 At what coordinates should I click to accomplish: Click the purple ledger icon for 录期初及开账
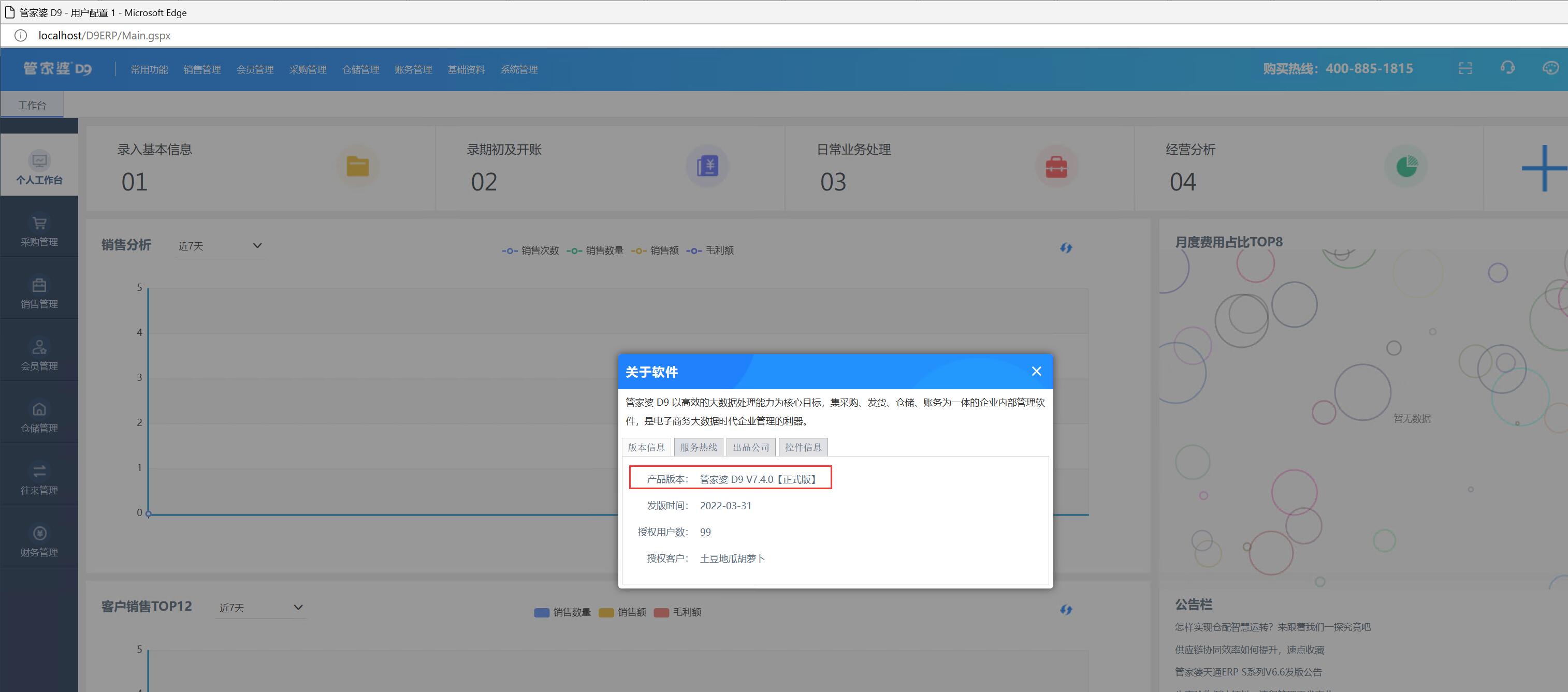(707, 166)
